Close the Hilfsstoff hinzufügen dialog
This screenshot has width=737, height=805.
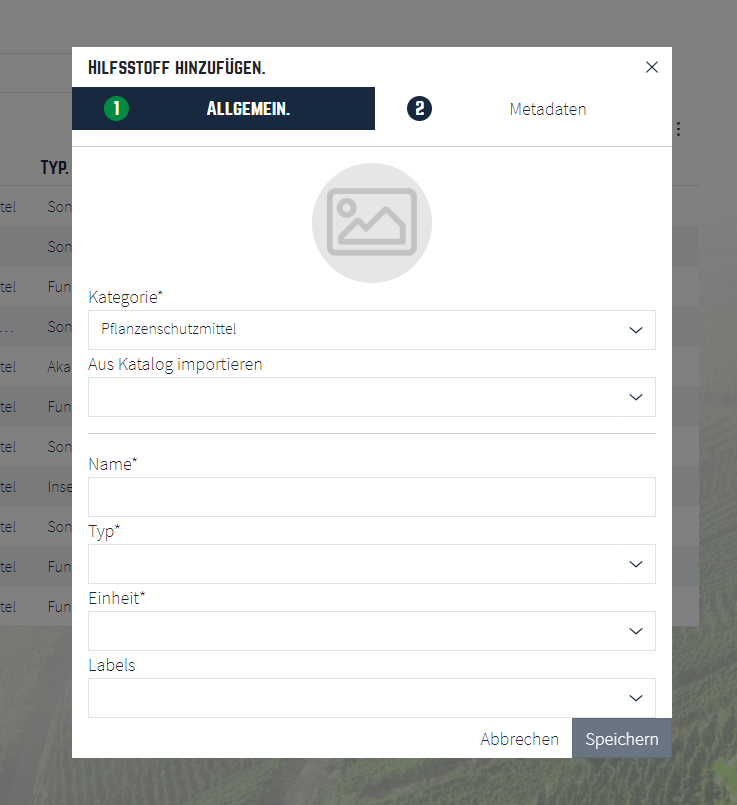click(651, 67)
